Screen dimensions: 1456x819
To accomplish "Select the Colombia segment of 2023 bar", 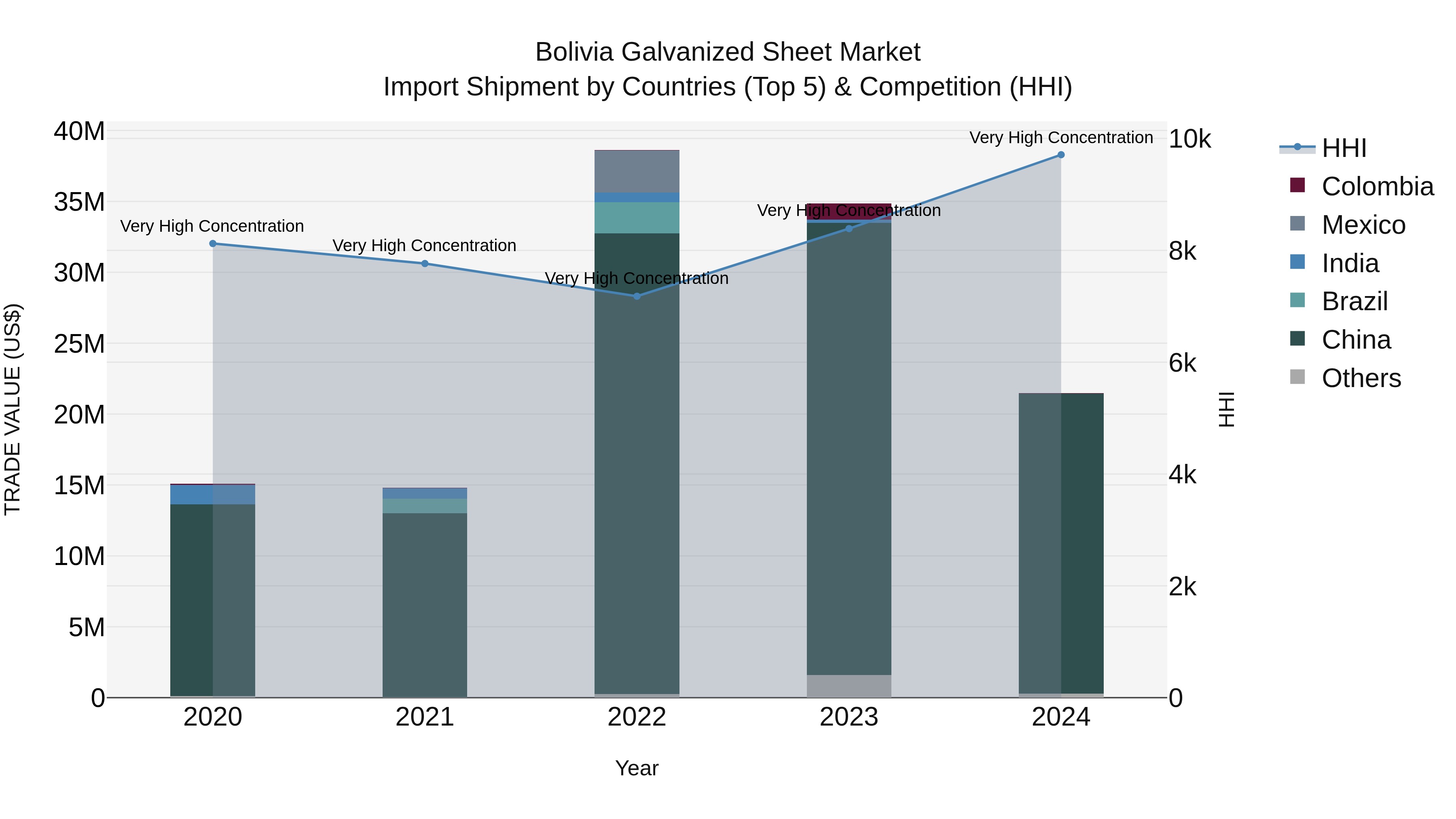I will [849, 212].
